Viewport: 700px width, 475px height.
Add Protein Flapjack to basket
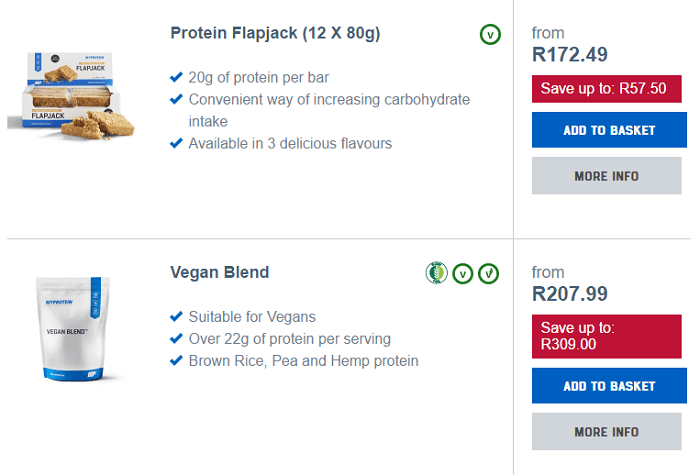coord(609,130)
